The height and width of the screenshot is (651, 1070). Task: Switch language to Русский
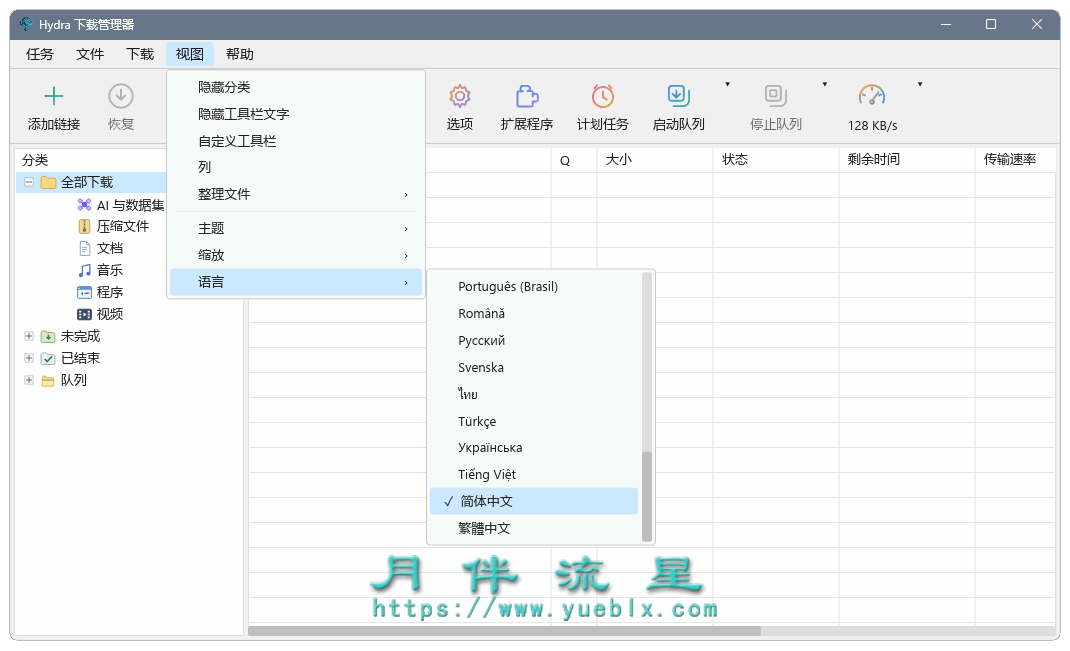coord(534,341)
